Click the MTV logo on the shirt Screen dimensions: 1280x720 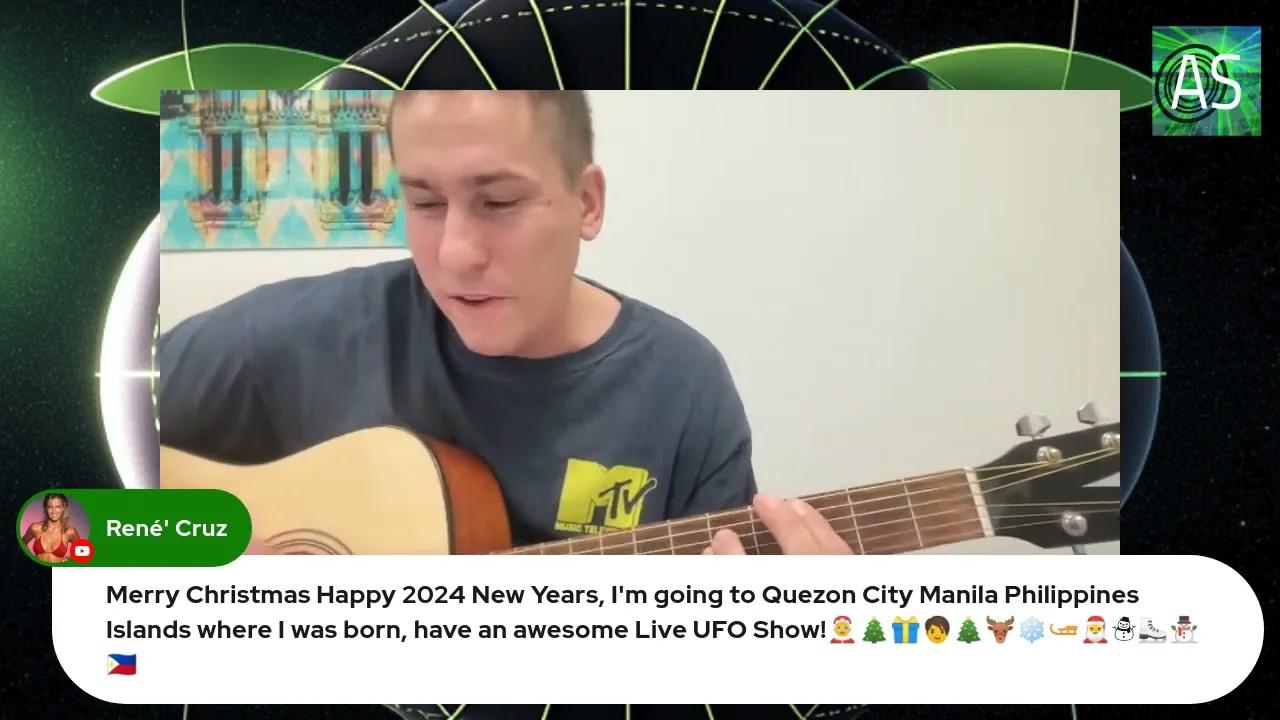[x=603, y=494]
